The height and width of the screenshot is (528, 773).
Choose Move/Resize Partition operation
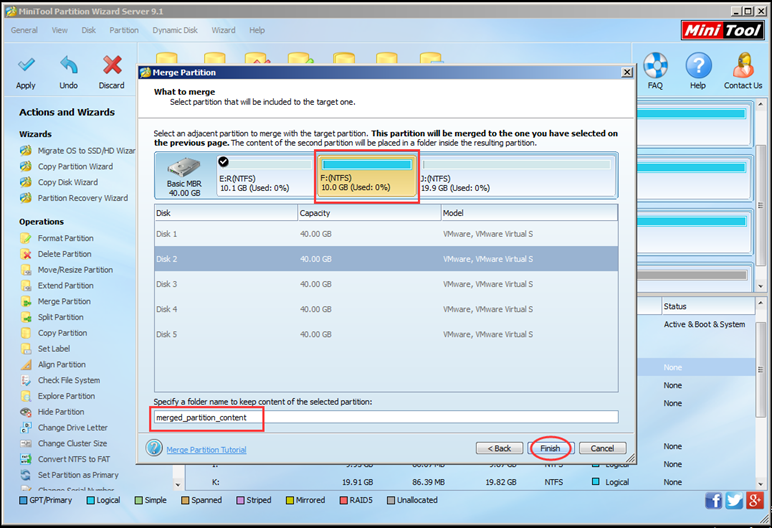coord(67,270)
